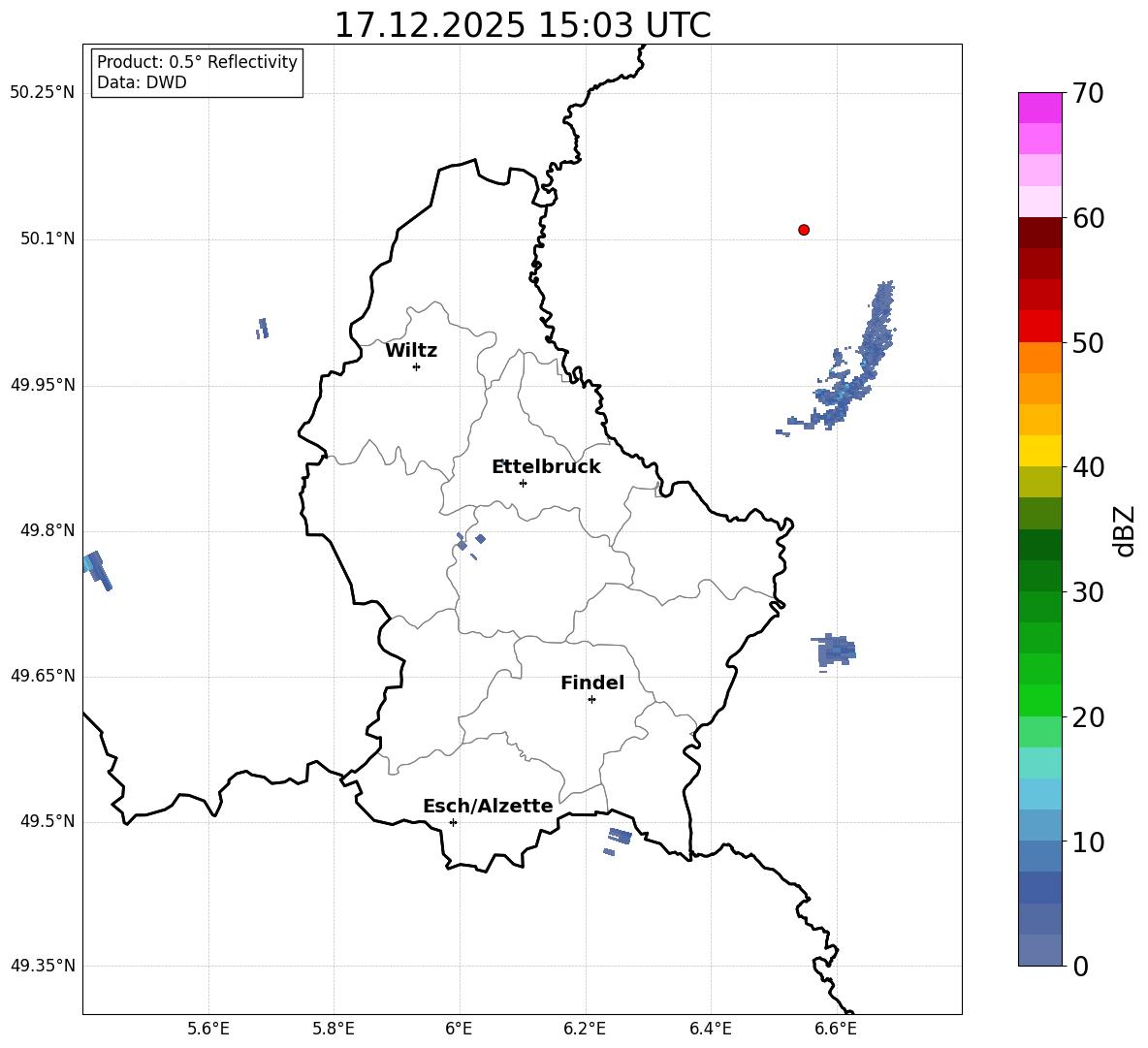Click the 50 value on the colorbar
Image resolution: width=1148 pixels, height=1048 pixels.
[1088, 342]
